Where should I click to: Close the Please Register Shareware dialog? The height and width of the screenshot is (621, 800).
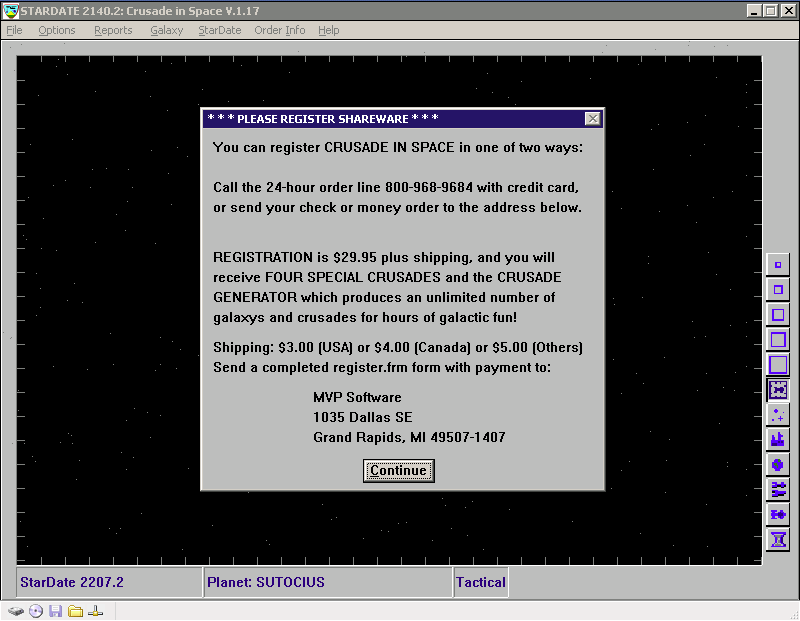[592, 119]
